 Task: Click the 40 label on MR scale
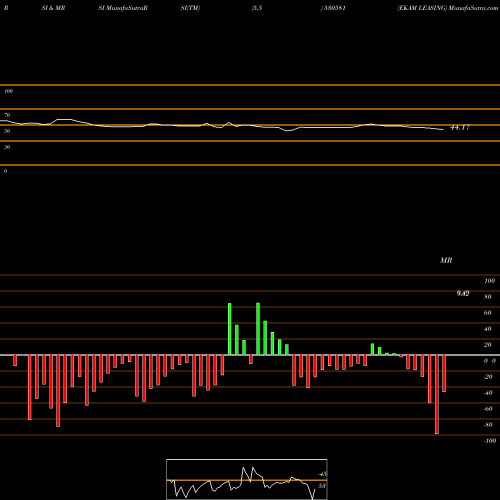pyautogui.click(x=487, y=329)
